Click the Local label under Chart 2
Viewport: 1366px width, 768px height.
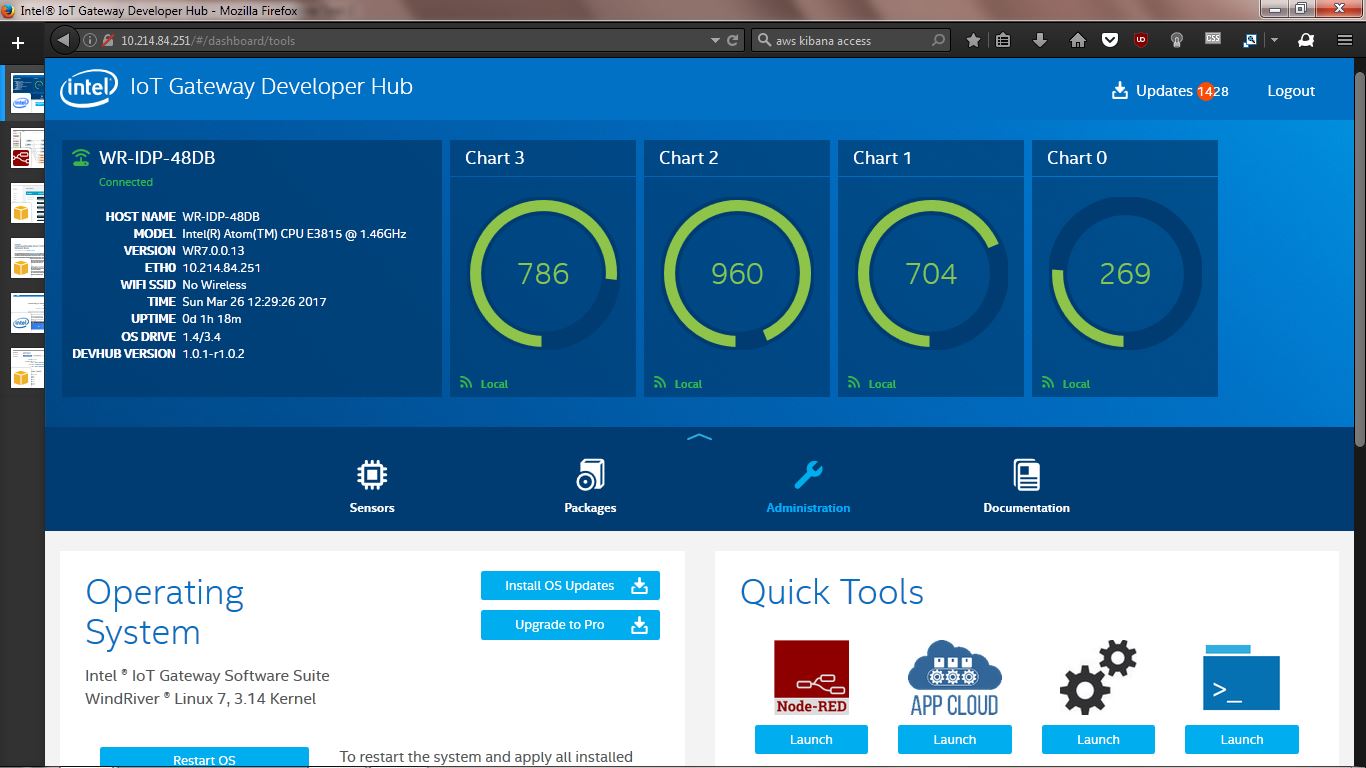[x=688, y=384]
